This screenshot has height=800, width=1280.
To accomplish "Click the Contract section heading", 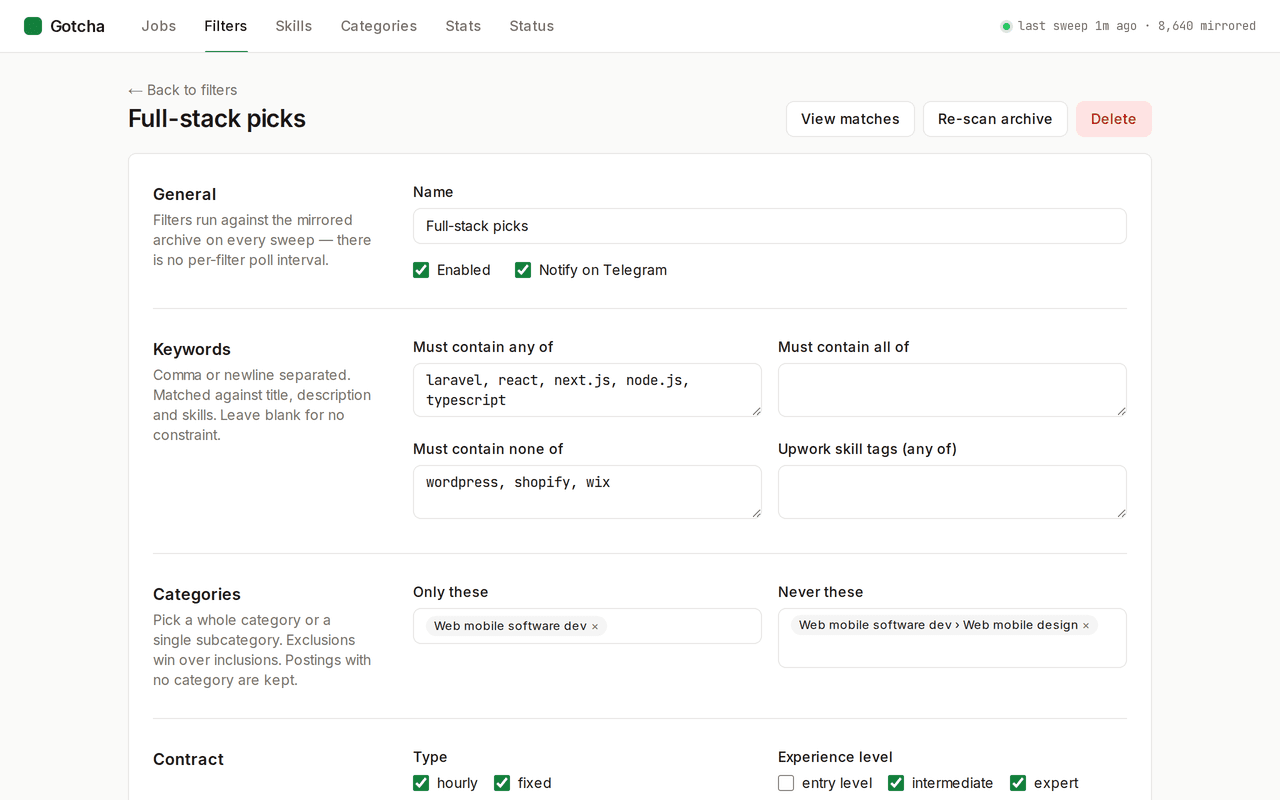I will point(188,759).
